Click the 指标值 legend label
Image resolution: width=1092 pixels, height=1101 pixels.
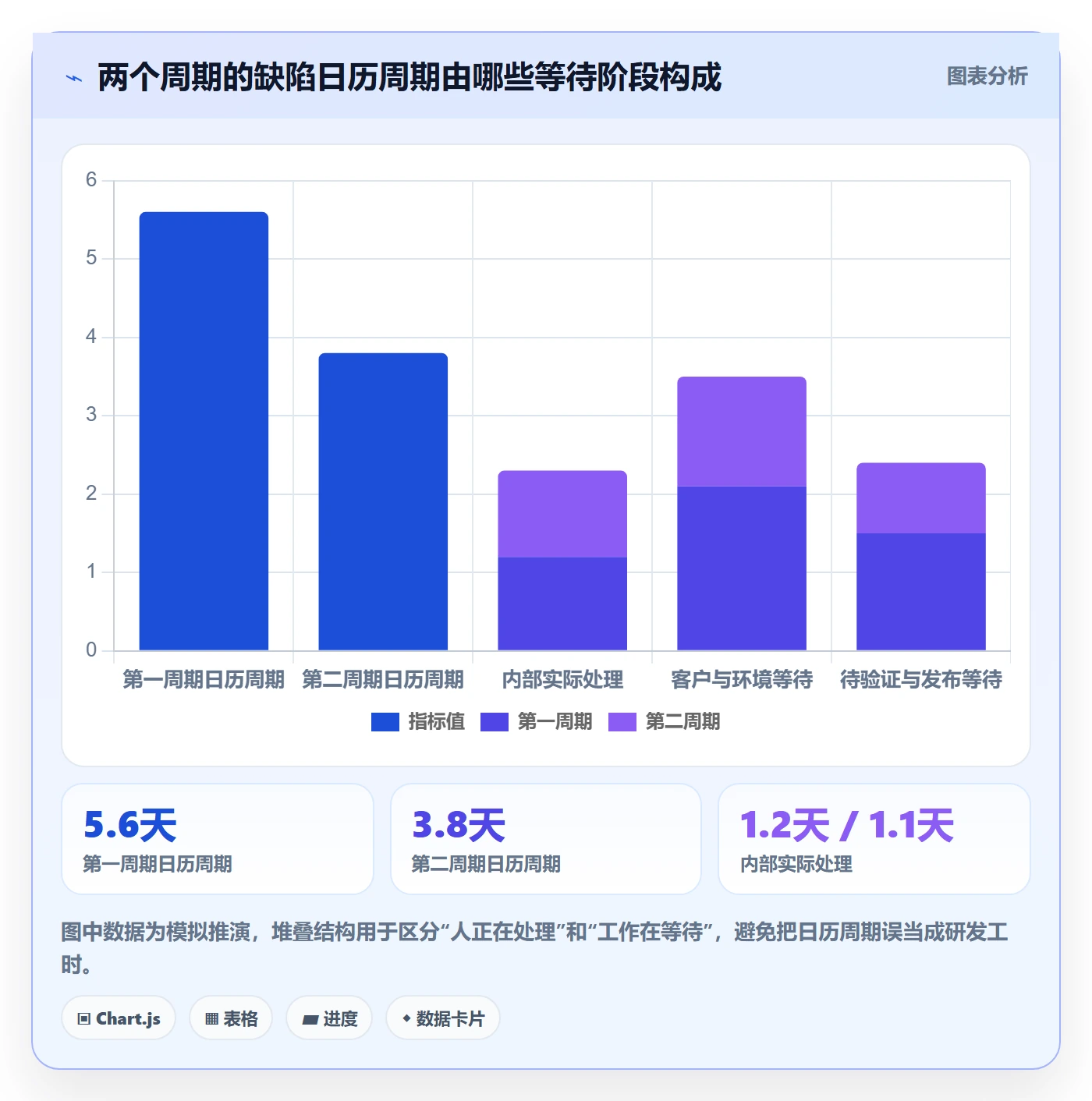(437, 722)
